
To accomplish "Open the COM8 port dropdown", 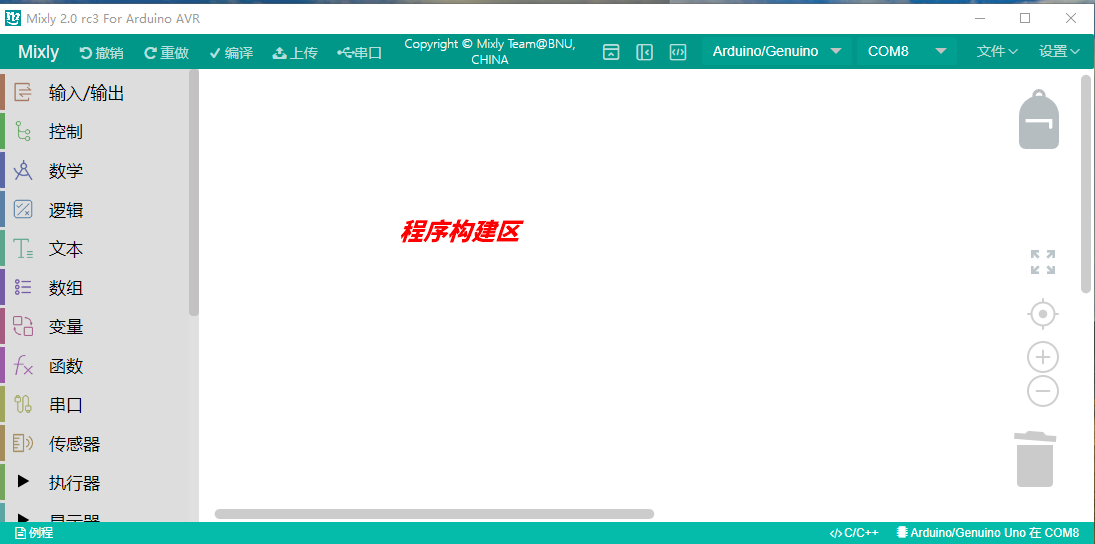I will 906,52.
